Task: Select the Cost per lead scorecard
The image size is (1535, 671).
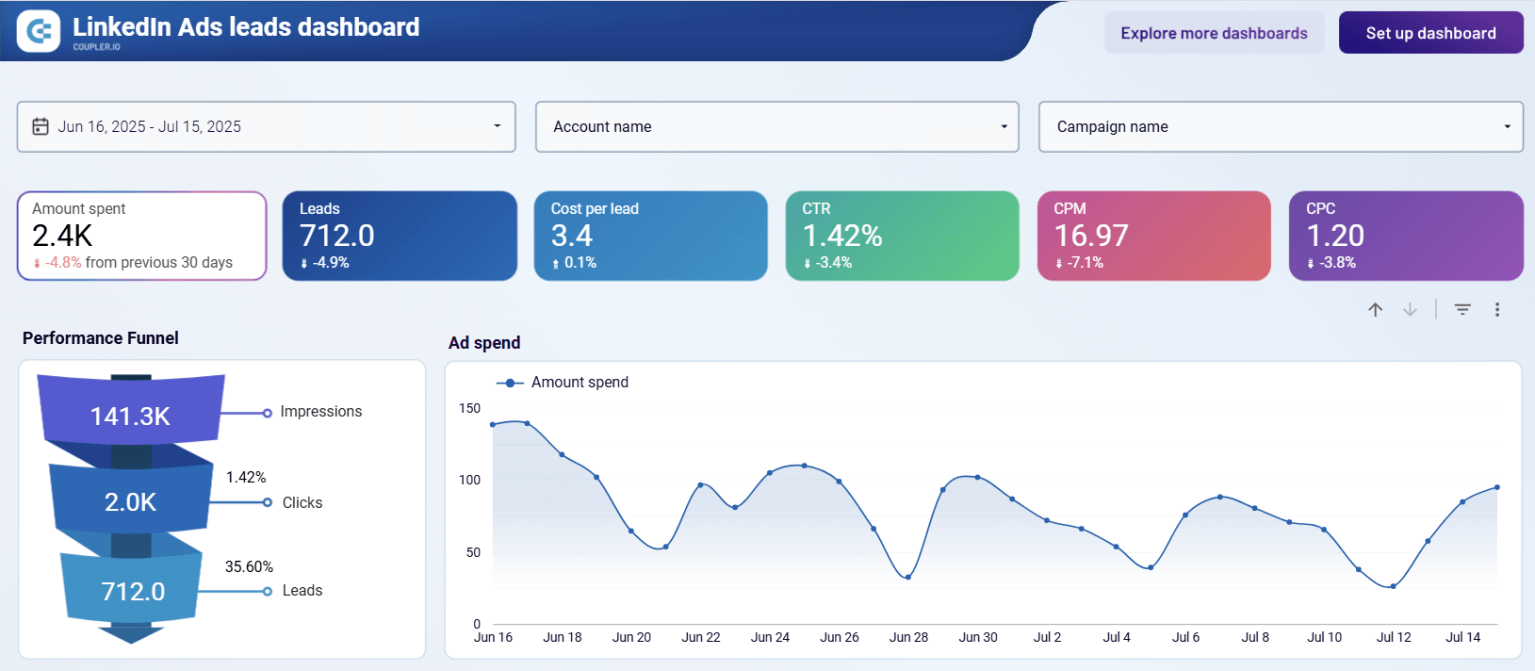Action: [651, 236]
